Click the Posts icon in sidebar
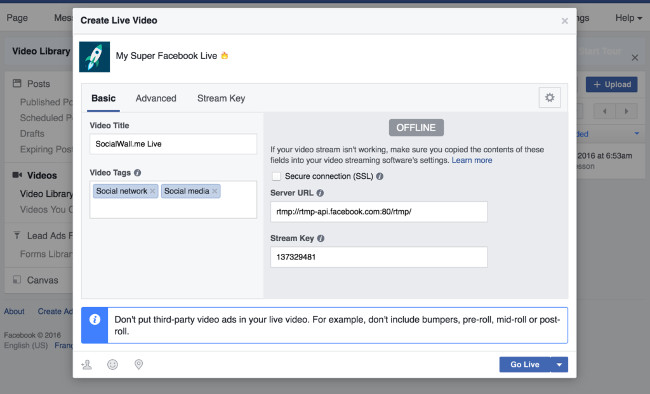Viewport: 650px width, 394px height. [x=17, y=83]
